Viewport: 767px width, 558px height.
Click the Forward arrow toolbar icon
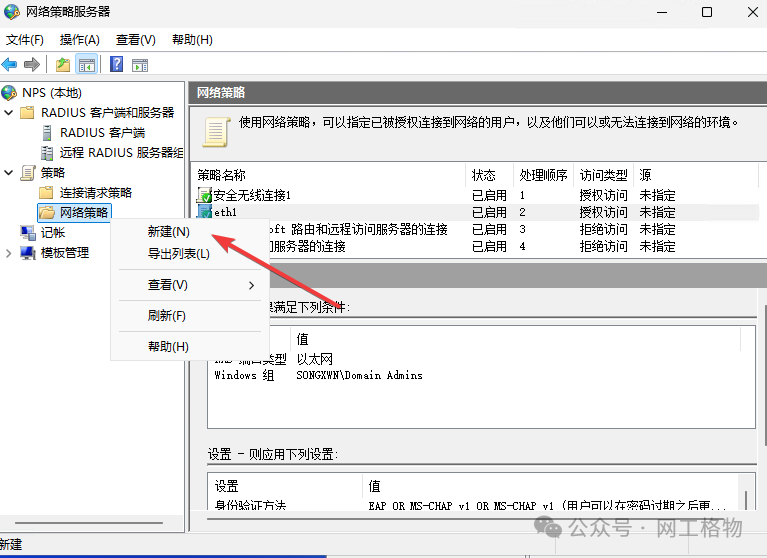(x=32, y=64)
